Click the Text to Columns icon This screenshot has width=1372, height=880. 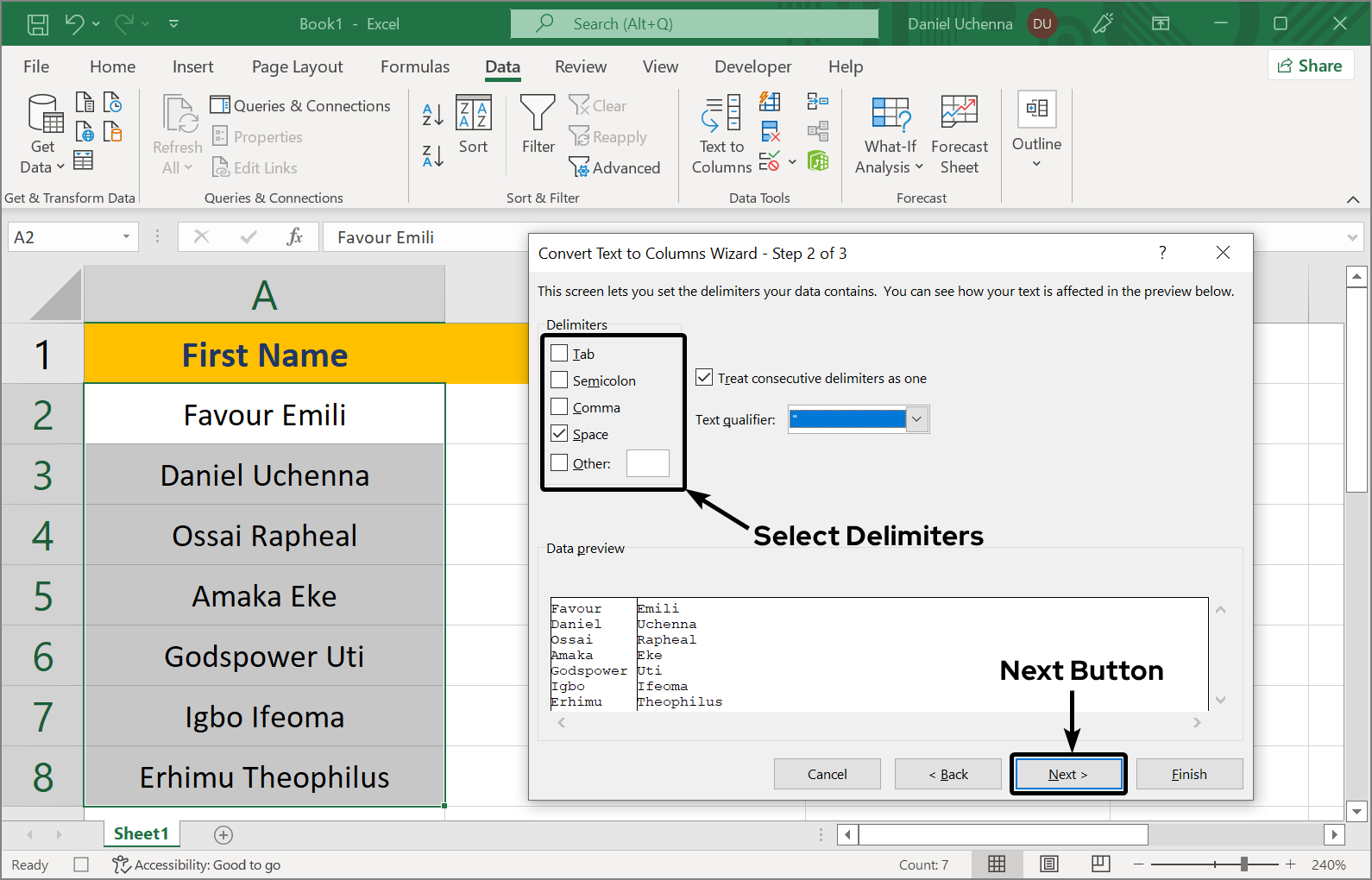pyautogui.click(x=721, y=114)
